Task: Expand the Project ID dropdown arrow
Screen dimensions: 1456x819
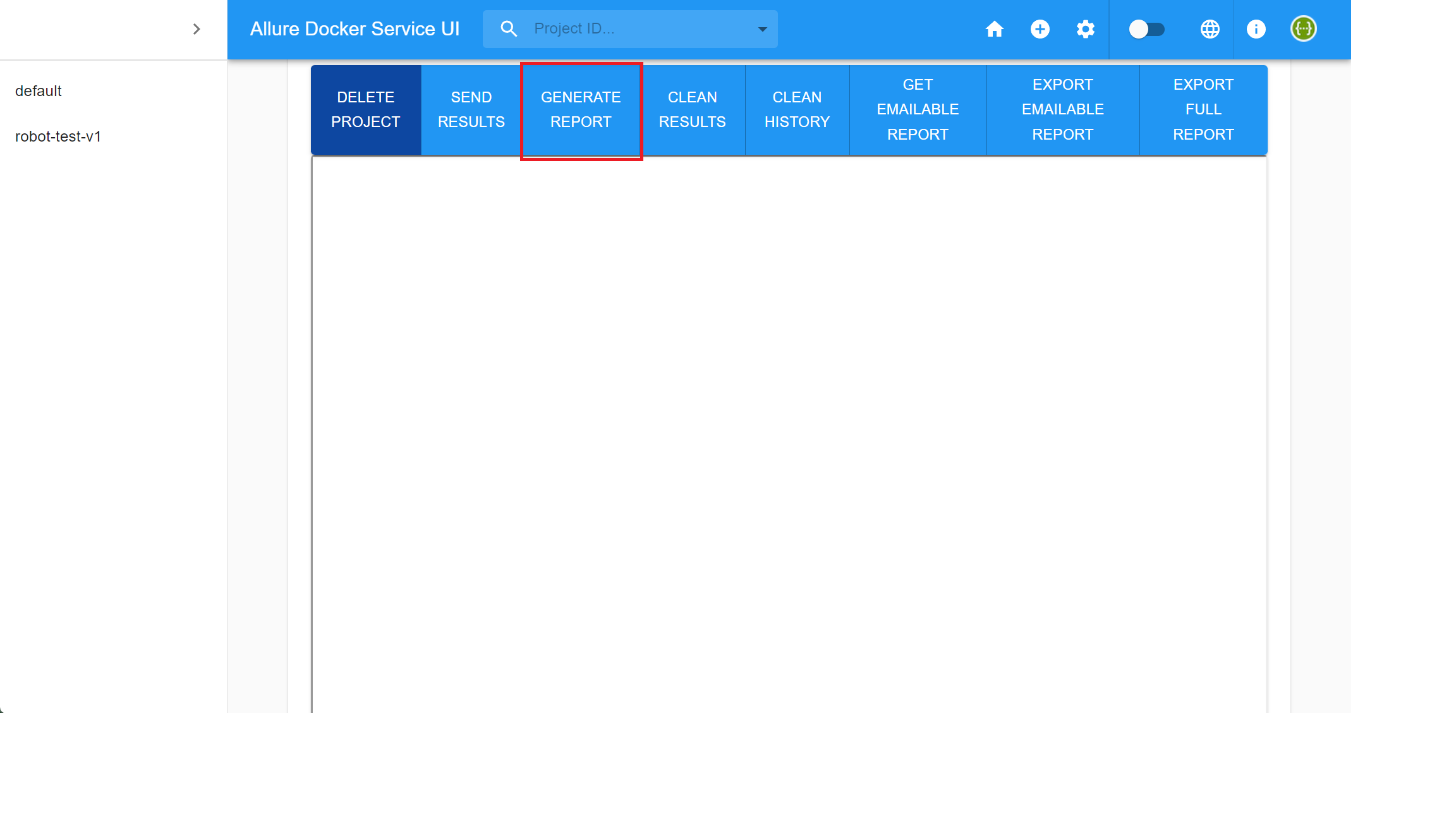Action: pyautogui.click(x=762, y=29)
